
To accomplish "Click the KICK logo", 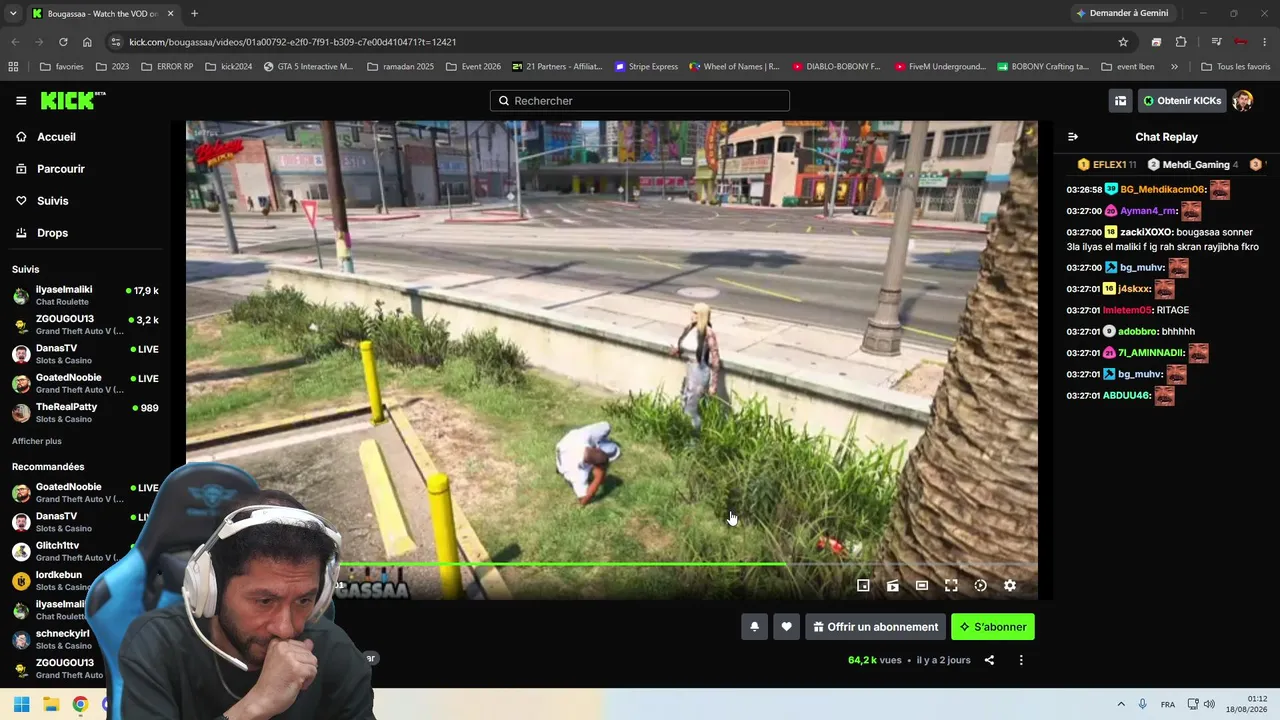I will coord(72,100).
